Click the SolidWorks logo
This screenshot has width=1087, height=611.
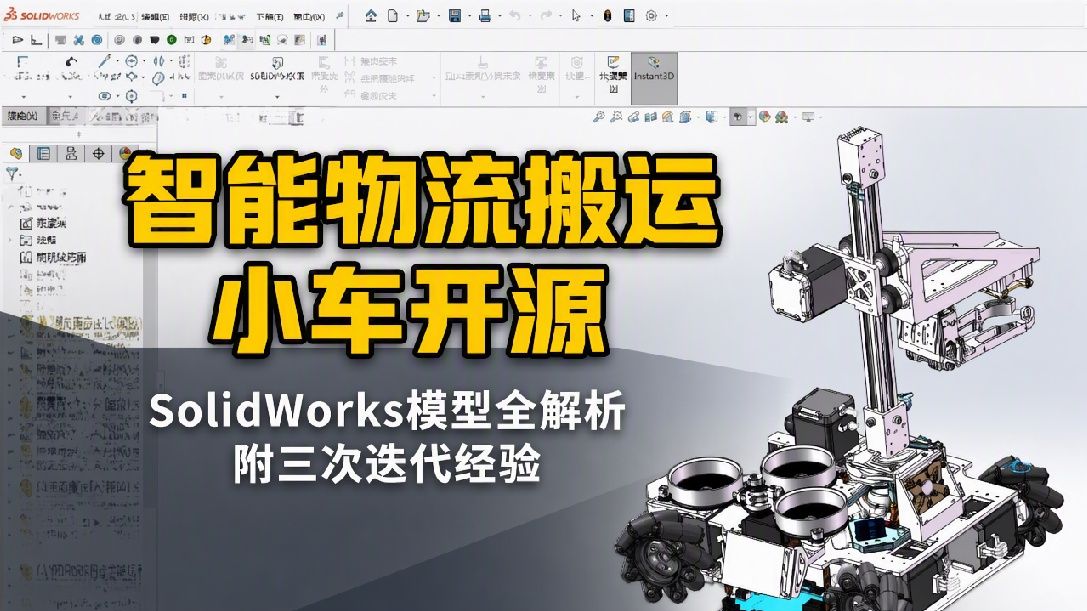pyautogui.click(x=42, y=15)
